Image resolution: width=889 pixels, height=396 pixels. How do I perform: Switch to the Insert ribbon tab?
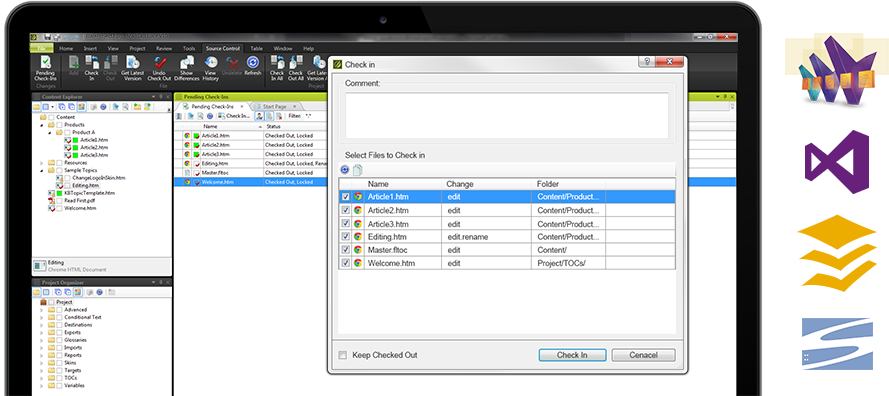[90, 48]
